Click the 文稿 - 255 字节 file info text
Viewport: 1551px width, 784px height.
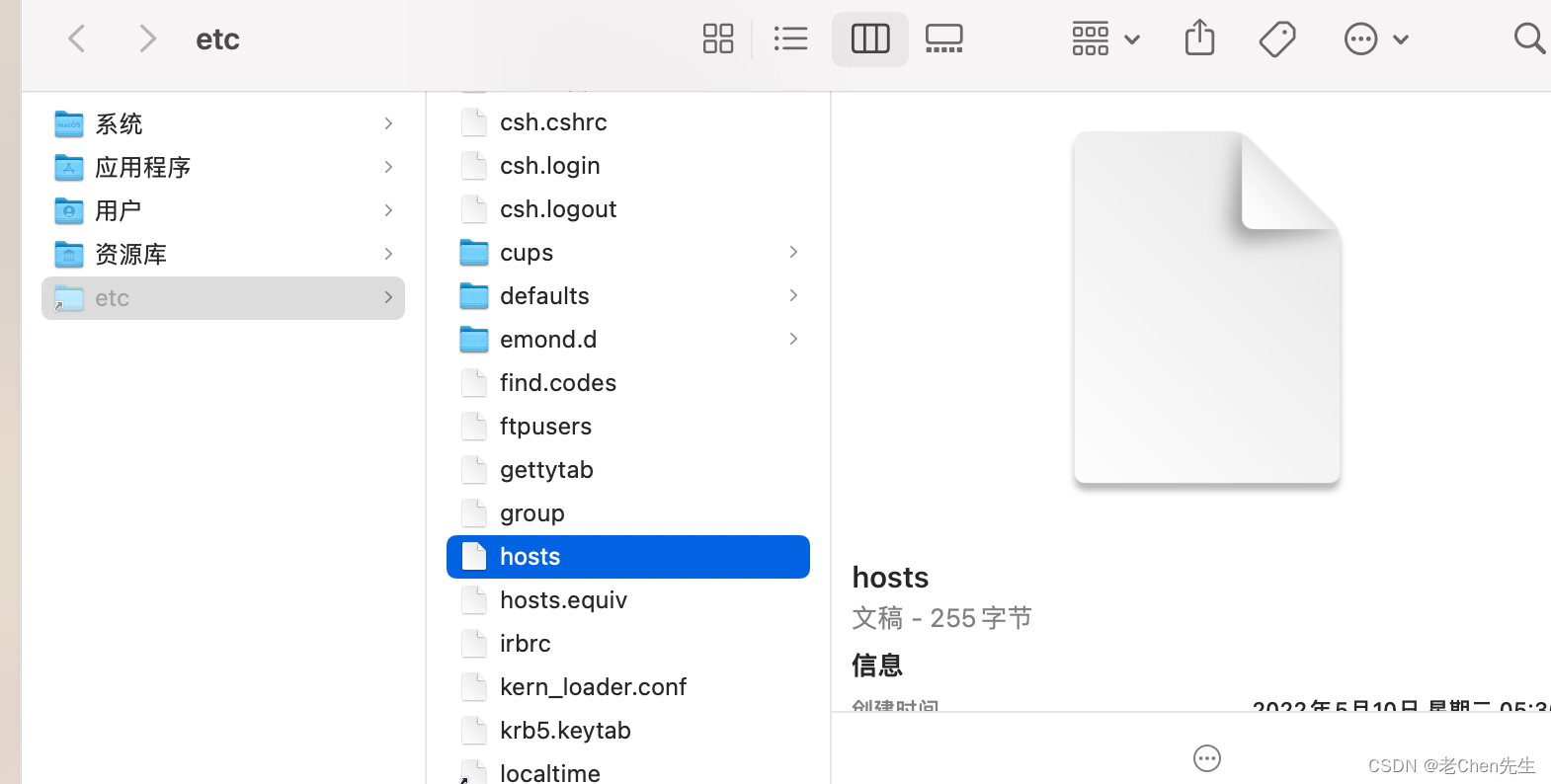[x=941, y=618]
